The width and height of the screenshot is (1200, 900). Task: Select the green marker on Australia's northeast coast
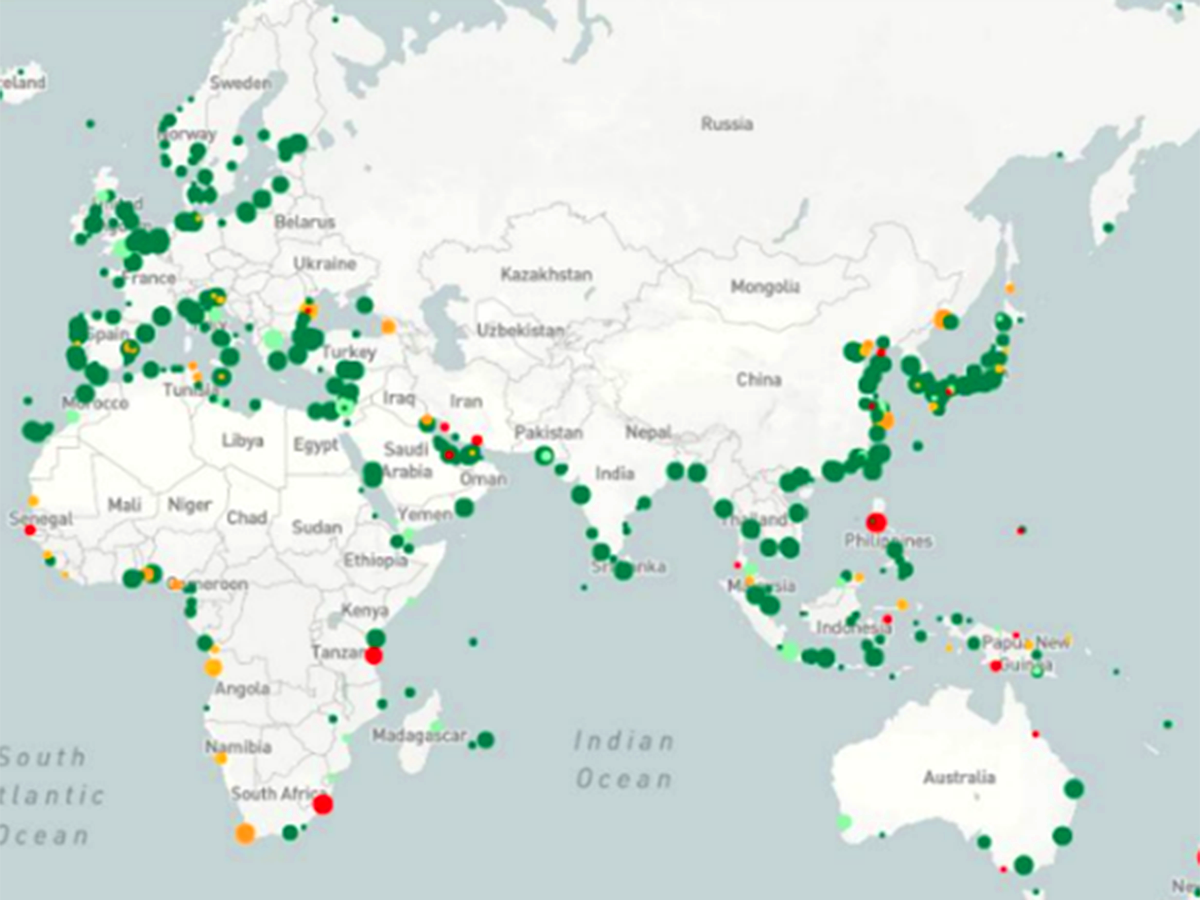[x=1074, y=789]
